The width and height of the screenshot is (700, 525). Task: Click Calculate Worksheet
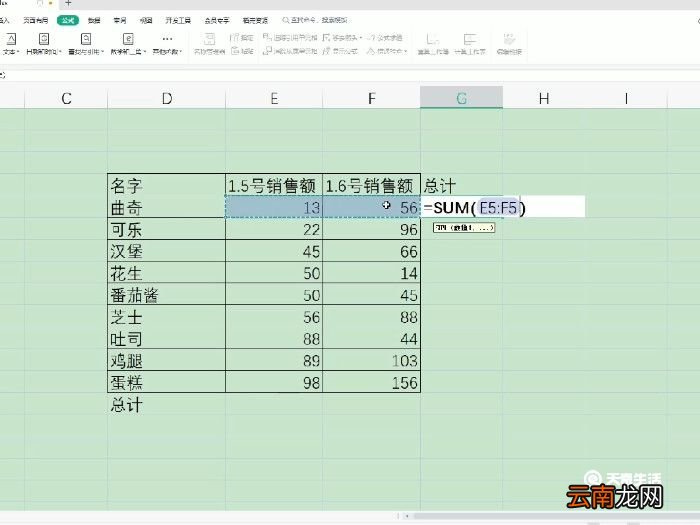(x=470, y=44)
